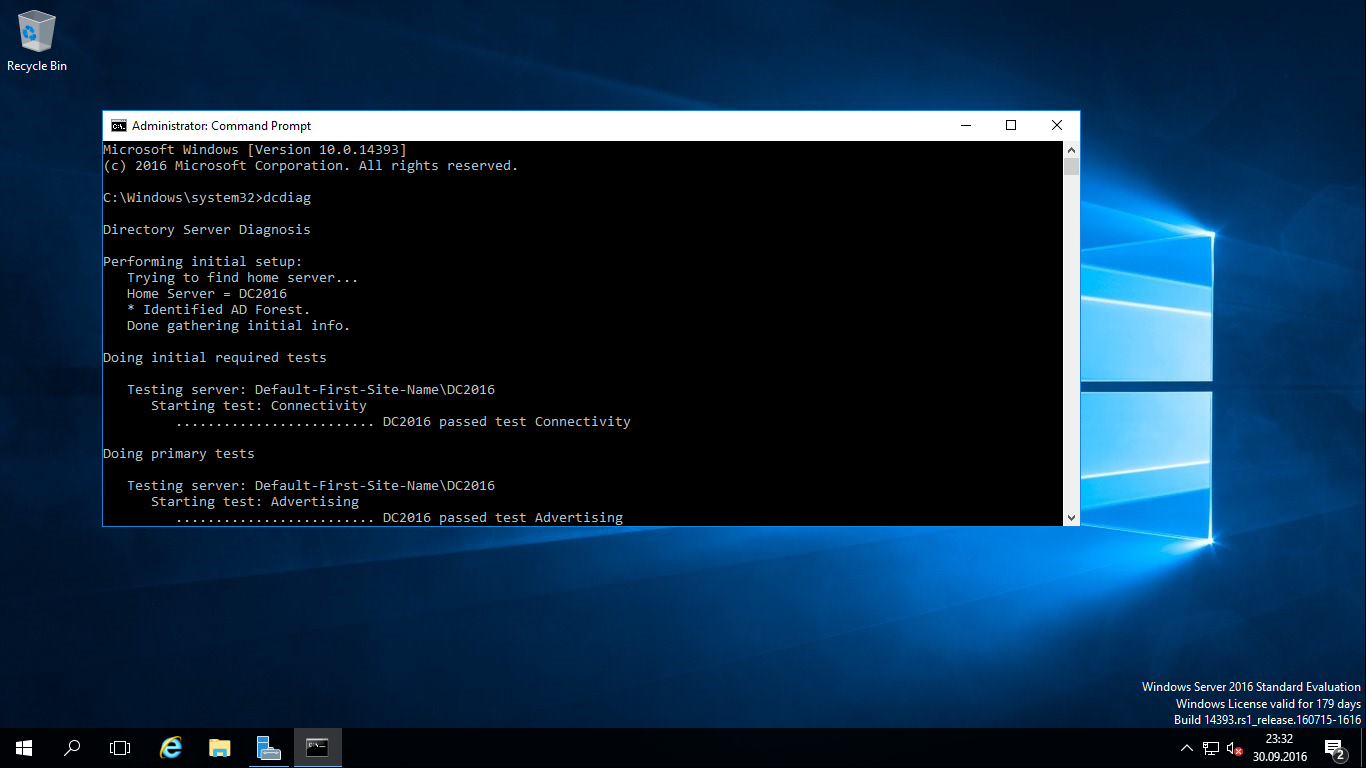Click the console vertical scrollbar thumb
Image resolution: width=1366 pixels, height=768 pixels.
pyautogui.click(x=1071, y=166)
